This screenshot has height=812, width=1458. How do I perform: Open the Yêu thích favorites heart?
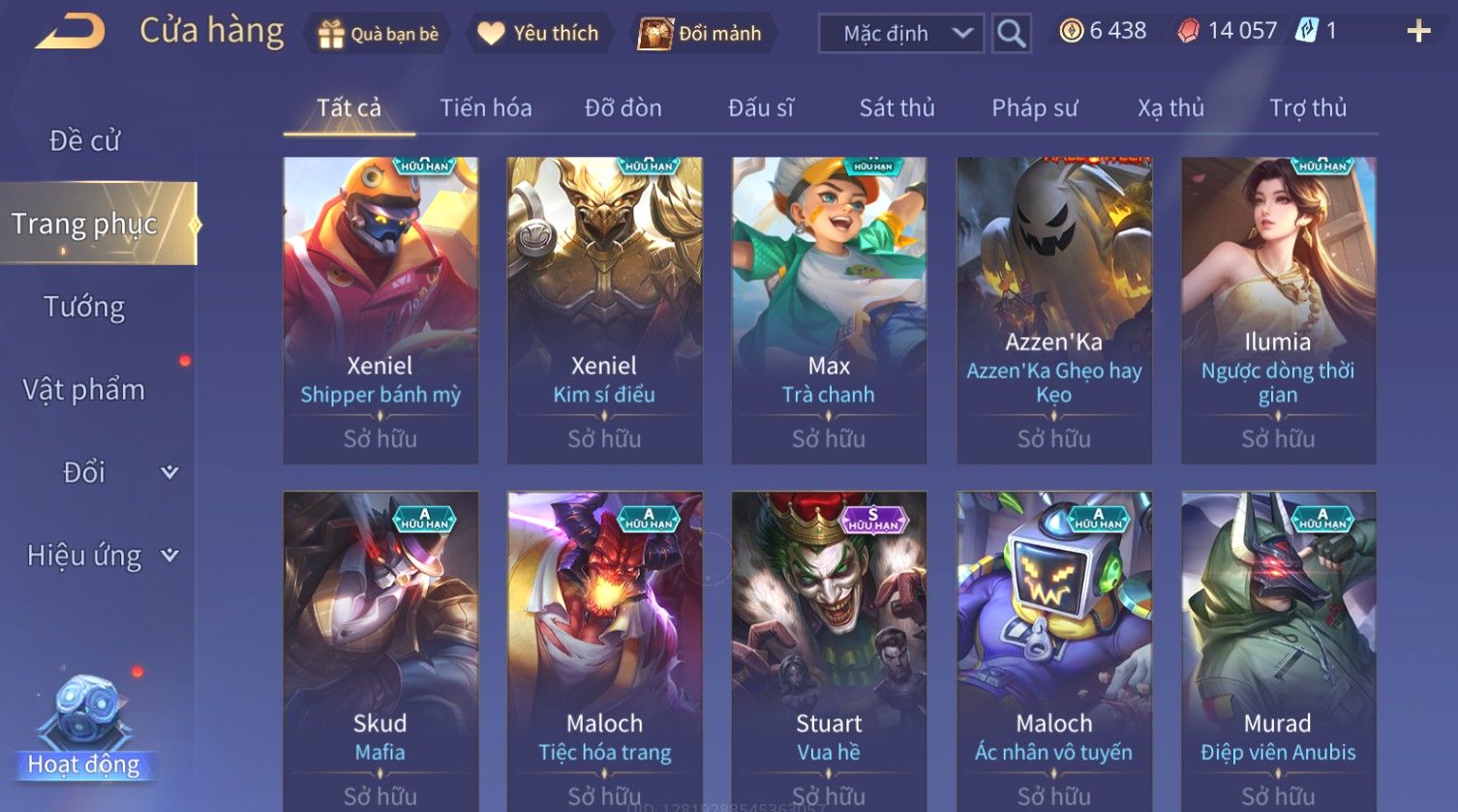491,34
